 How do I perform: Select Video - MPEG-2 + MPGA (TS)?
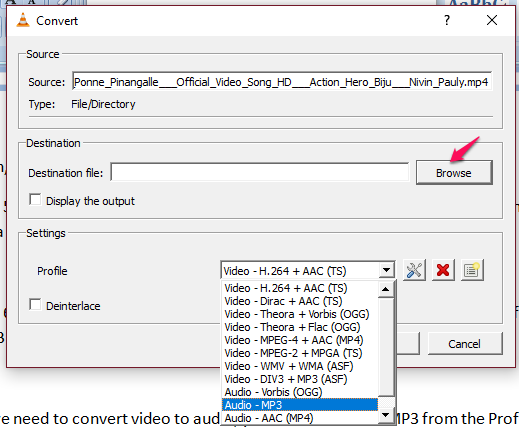pyautogui.click(x=300, y=353)
